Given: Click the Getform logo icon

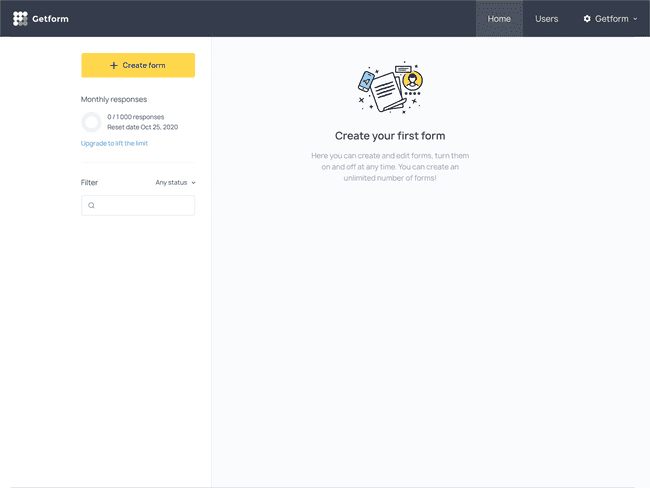Looking at the screenshot, I should tap(20, 19).
